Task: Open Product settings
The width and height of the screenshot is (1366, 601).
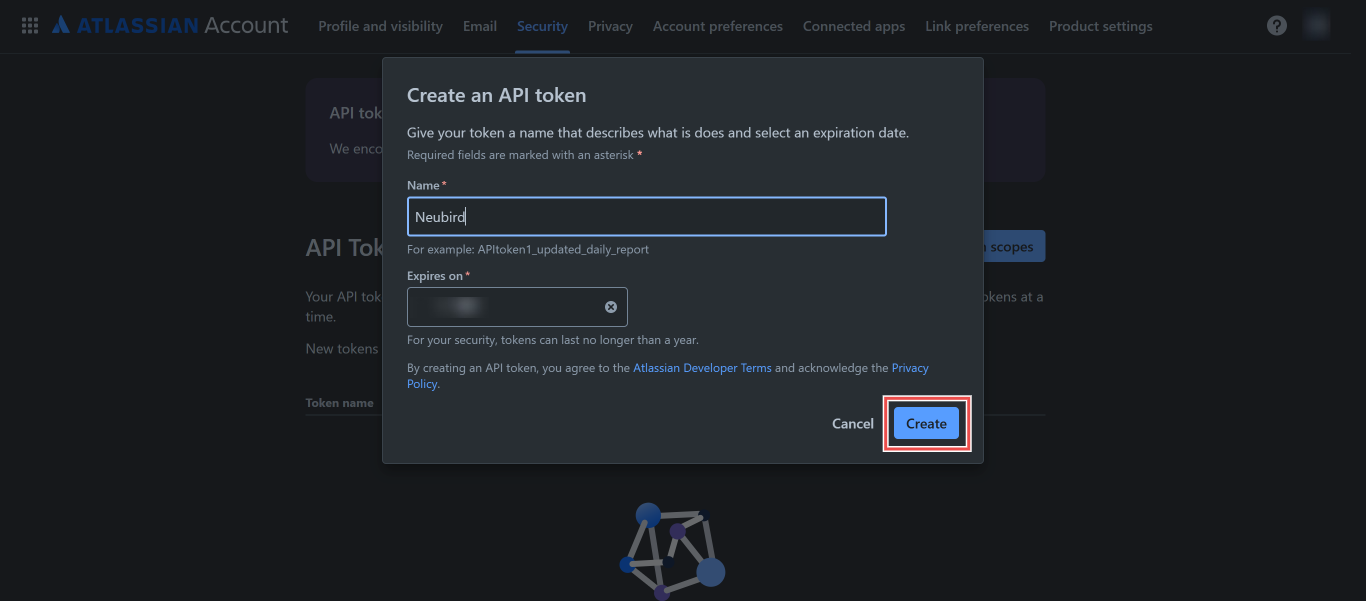Action: pos(1100,26)
